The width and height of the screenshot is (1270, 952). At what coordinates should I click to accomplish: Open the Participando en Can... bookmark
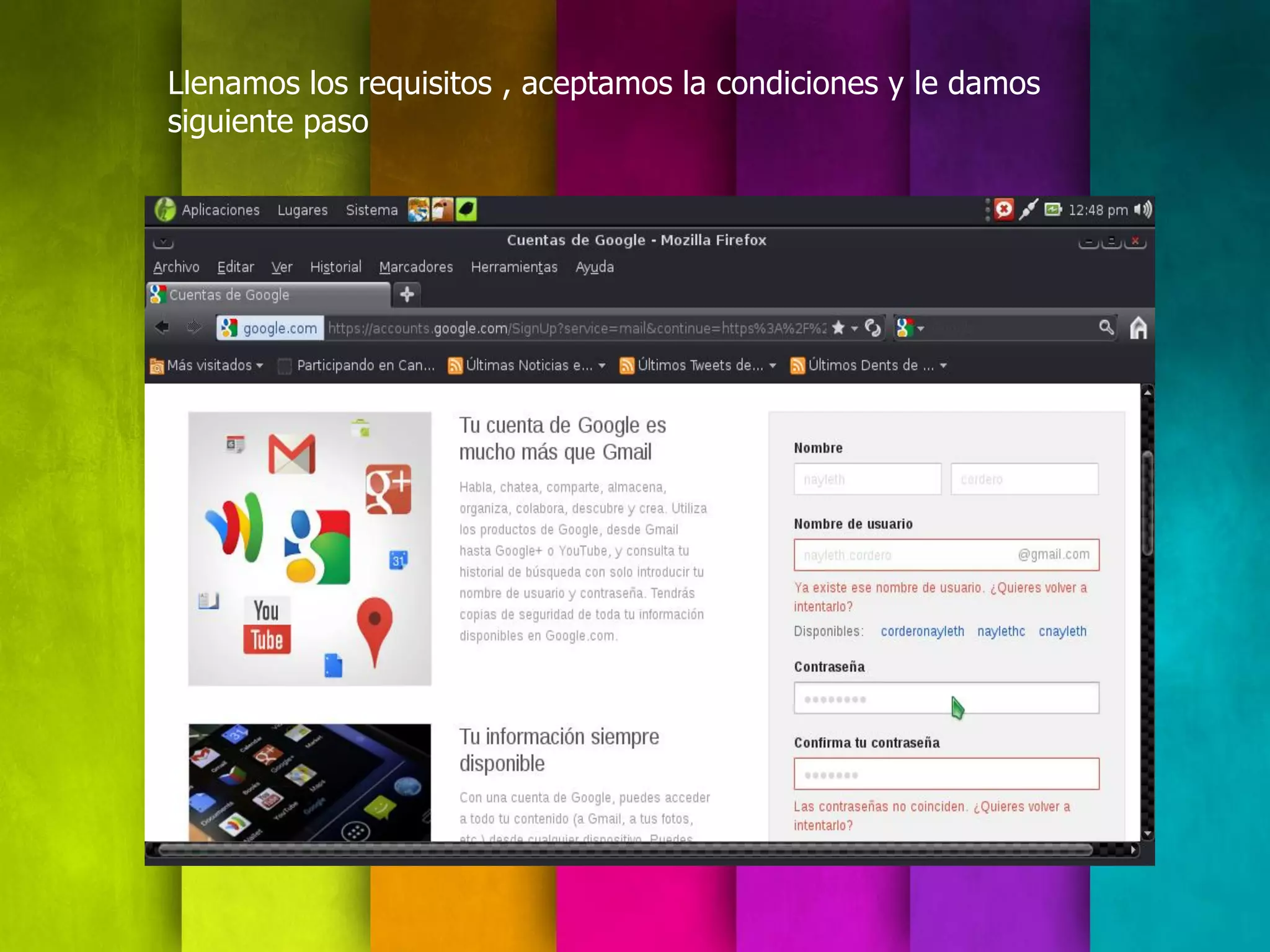coord(357,366)
